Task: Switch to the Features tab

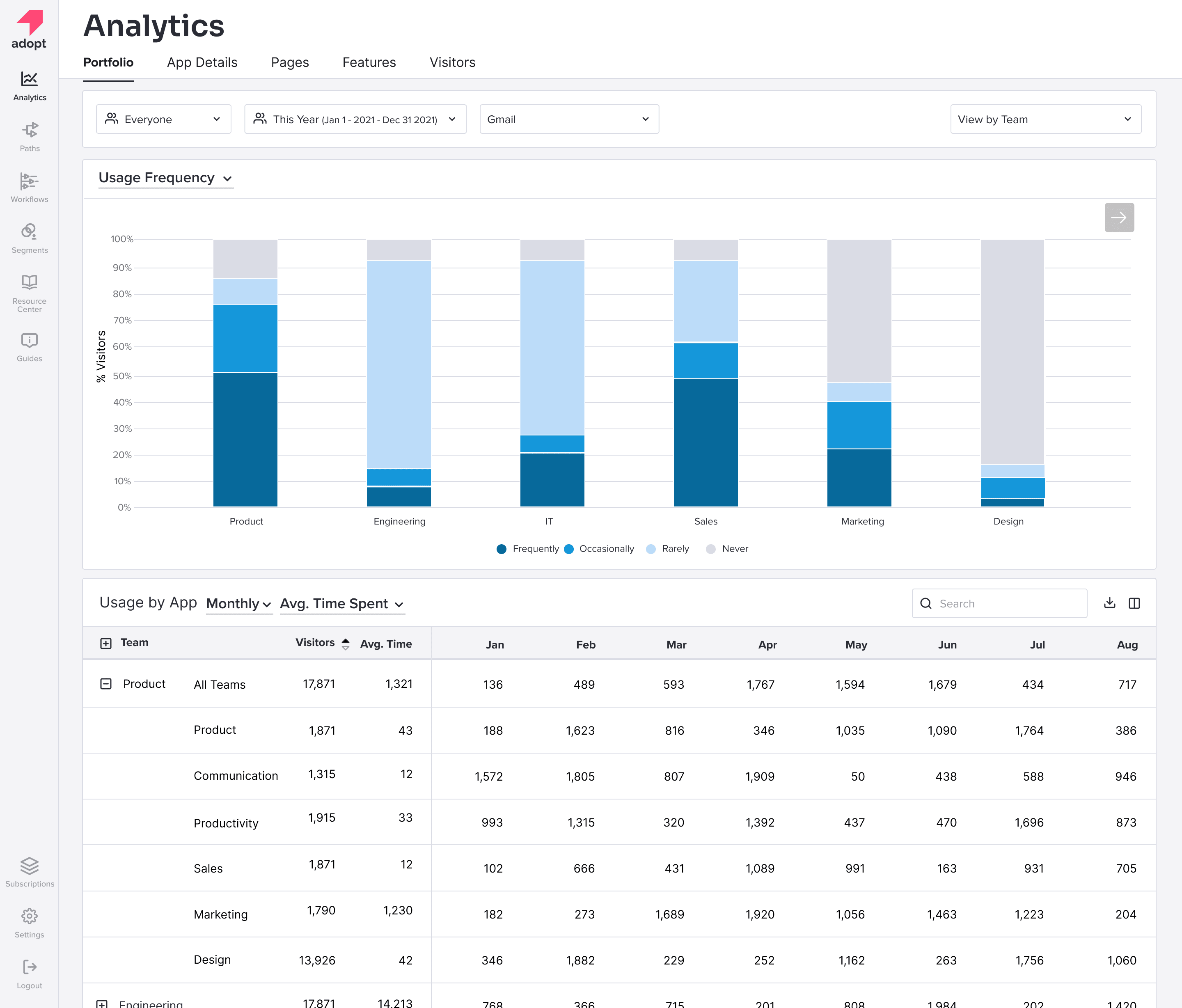Action: [x=369, y=62]
